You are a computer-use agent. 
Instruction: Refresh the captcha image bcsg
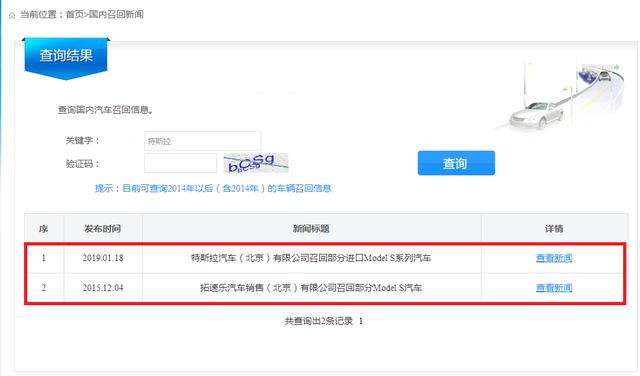(256, 163)
